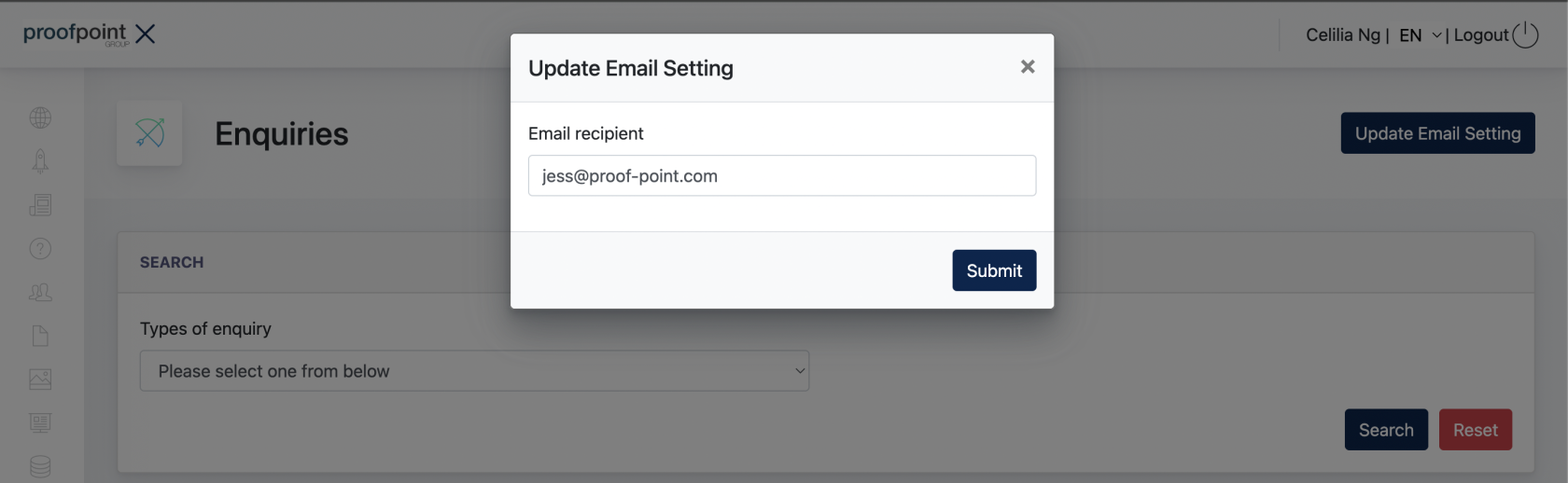1568x483 pixels.
Task: Submit the email setting form
Action: pyautogui.click(x=994, y=270)
